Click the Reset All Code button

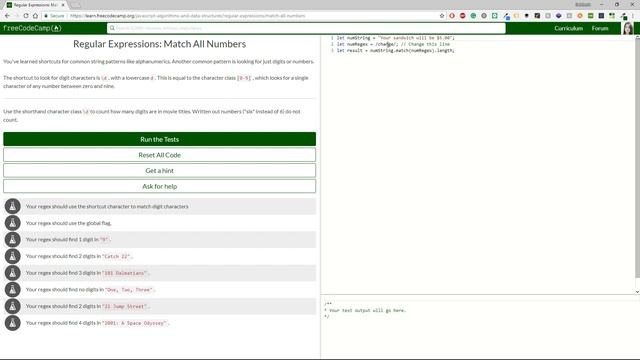click(x=160, y=155)
